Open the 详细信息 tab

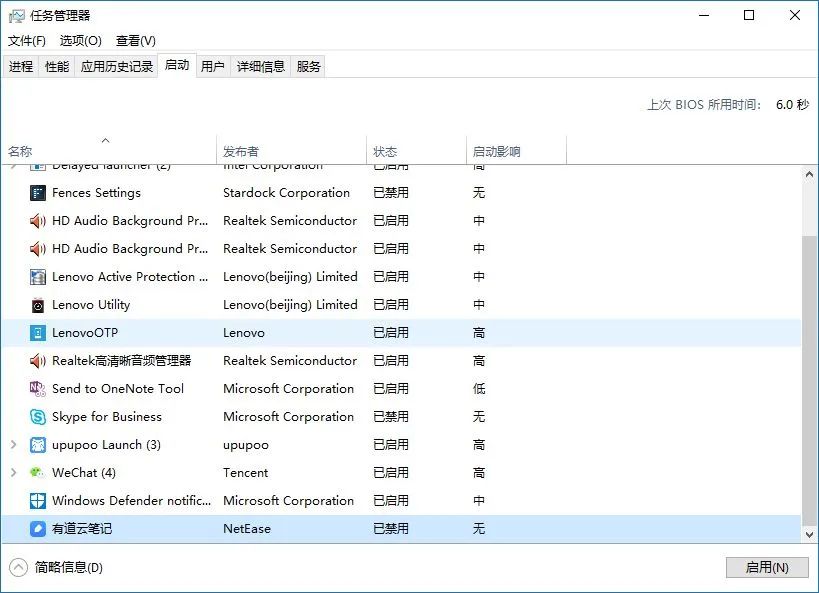[x=261, y=67]
